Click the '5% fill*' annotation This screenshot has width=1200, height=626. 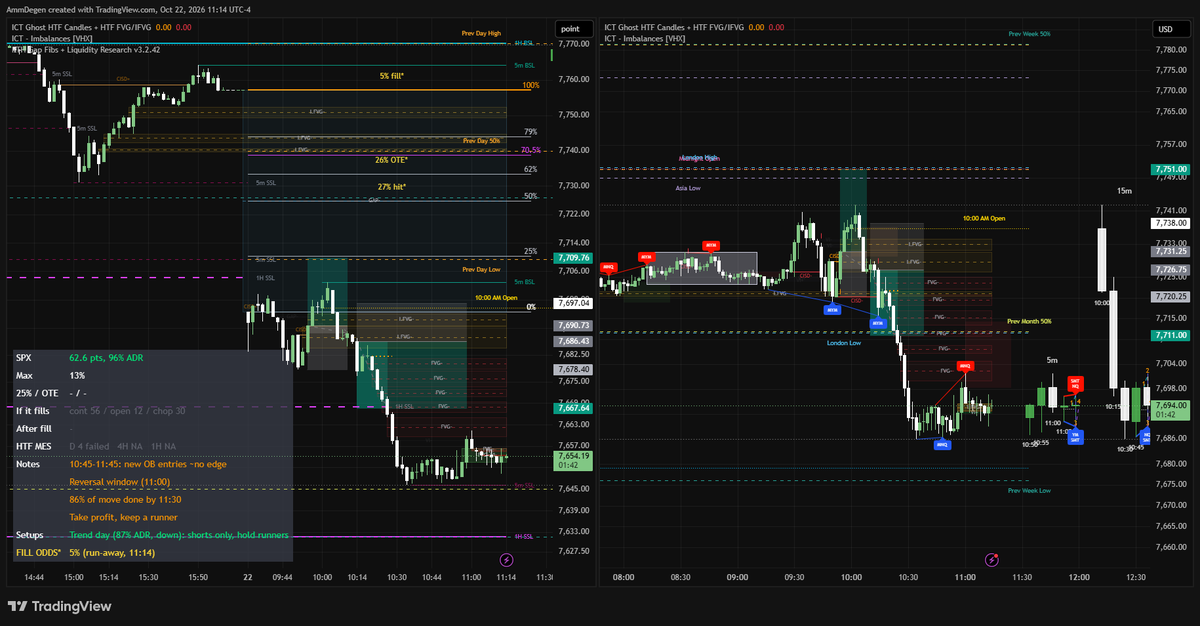(390, 76)
